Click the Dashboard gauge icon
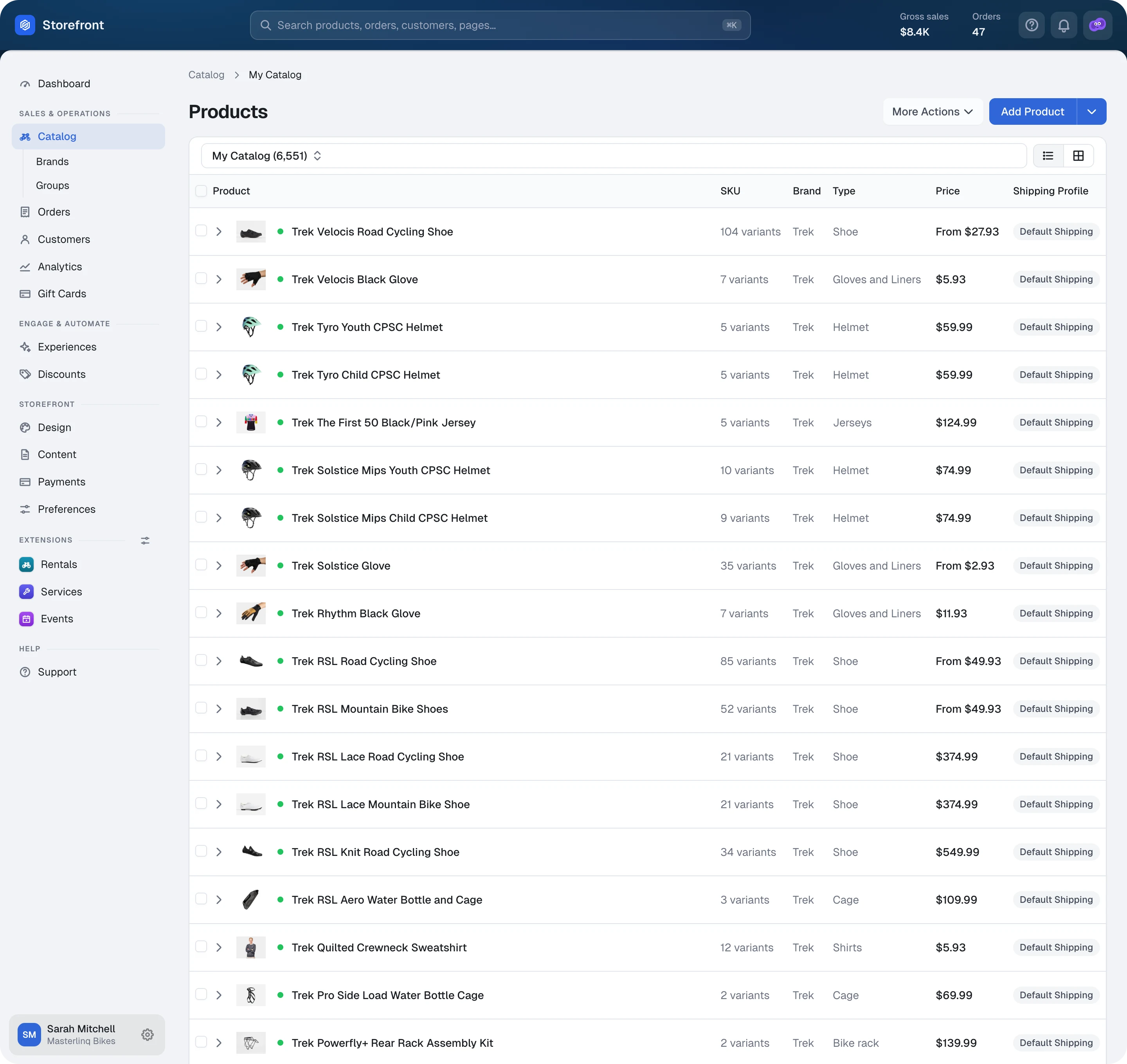Screen dimensions: 1127x1064 coord(25,84)
